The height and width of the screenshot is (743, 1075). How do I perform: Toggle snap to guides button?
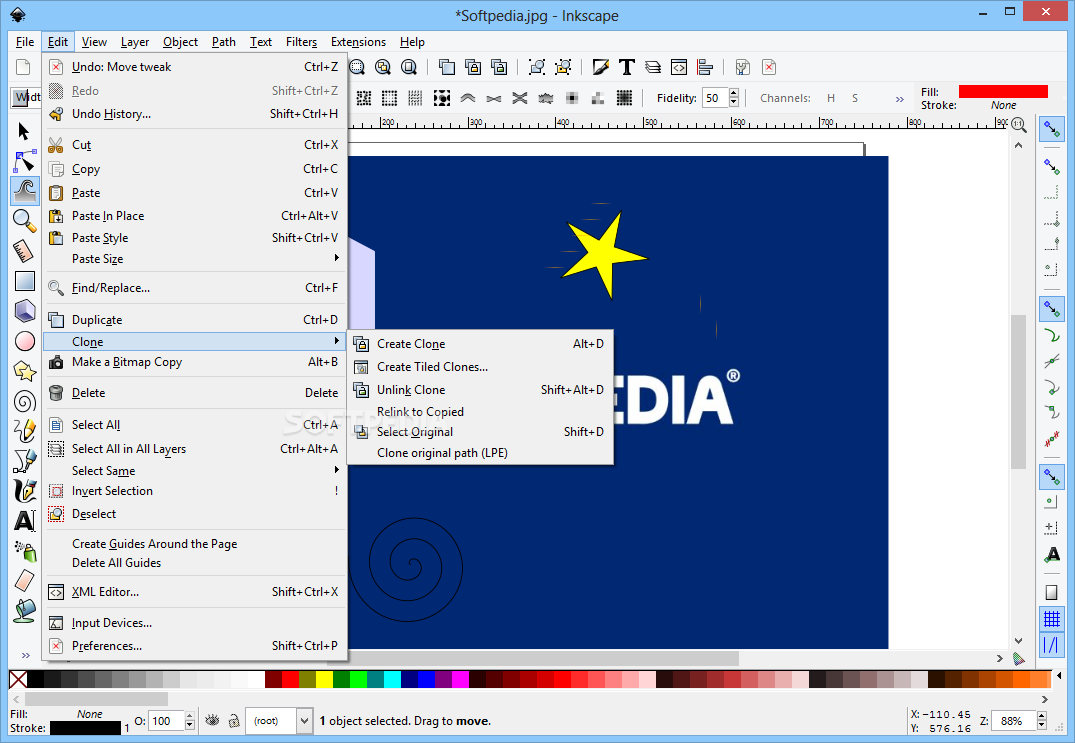[x=1052, y=645]
